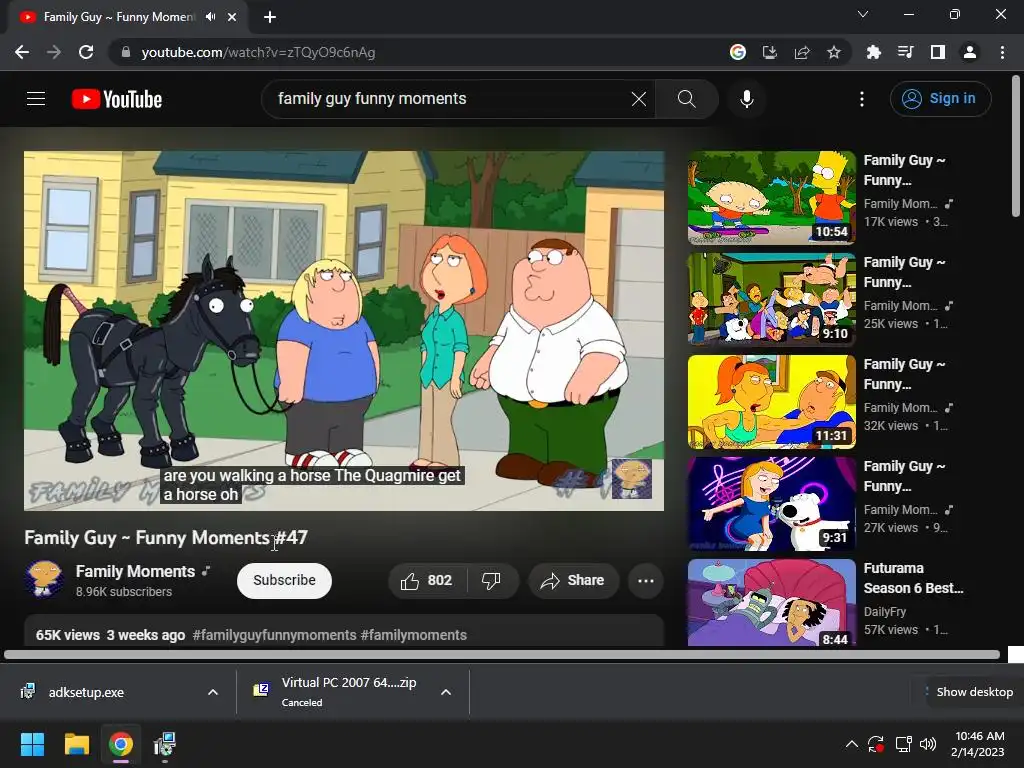Image resolution: width=1024 pixels, height=768 pixels.
Task: Open the 9:31 Brian video thumbnail
Action: pos(771,504)
